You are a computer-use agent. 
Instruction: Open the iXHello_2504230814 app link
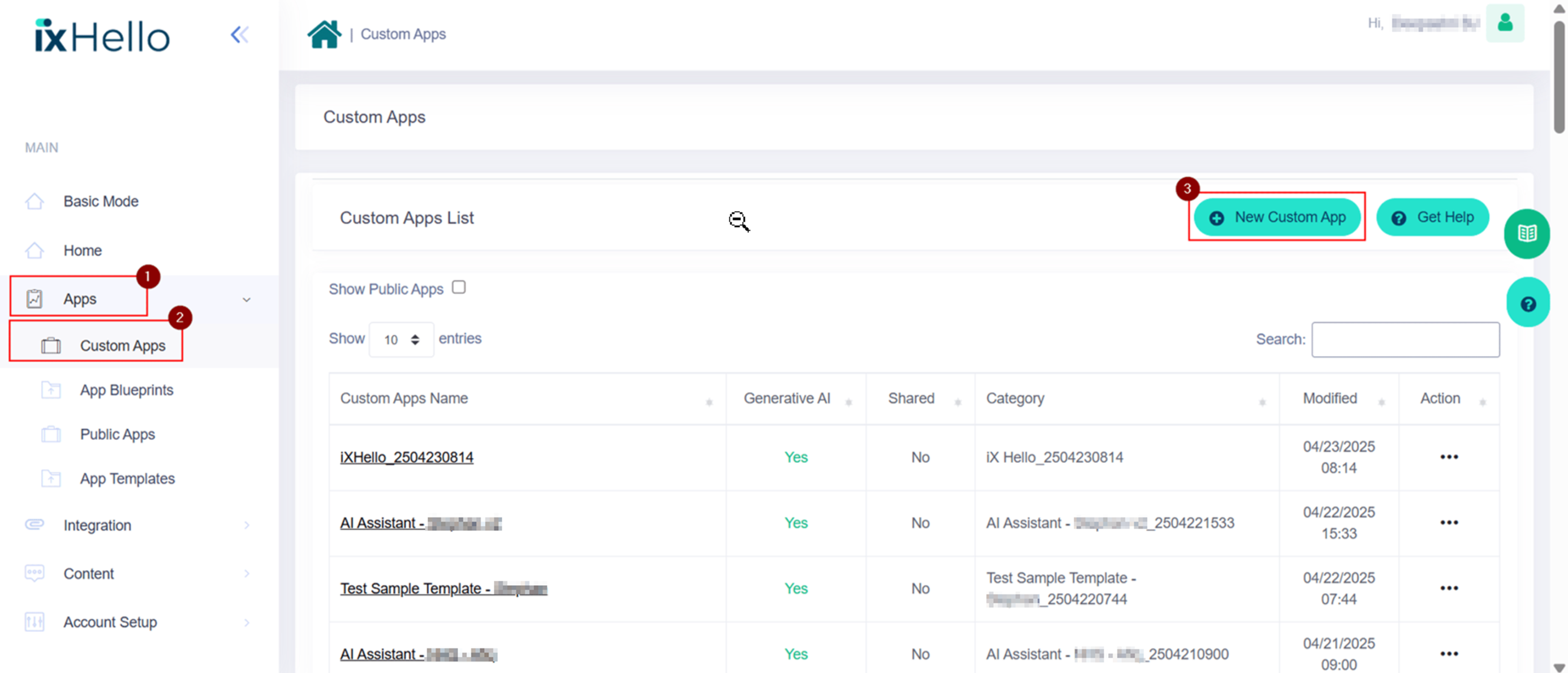pyautogui.click(x=406, y=457)
